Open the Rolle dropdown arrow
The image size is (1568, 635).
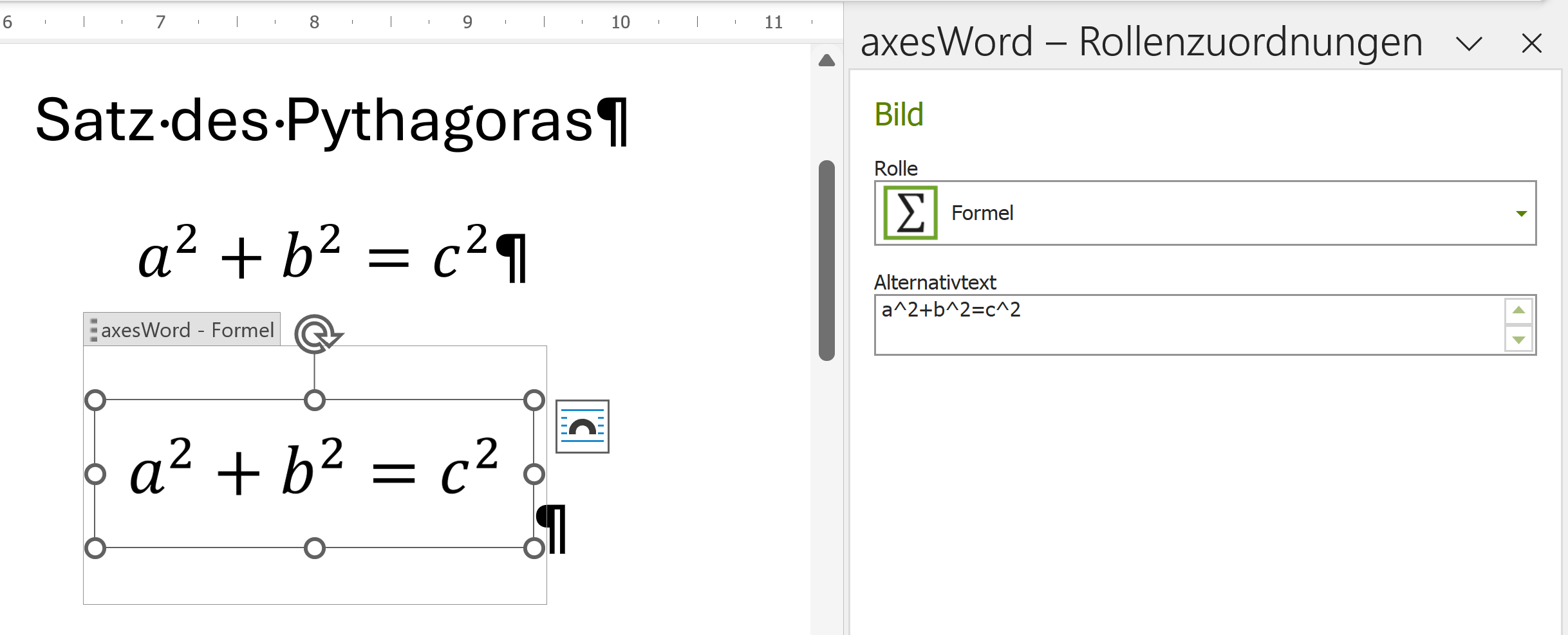click(x=1521, y=214)
